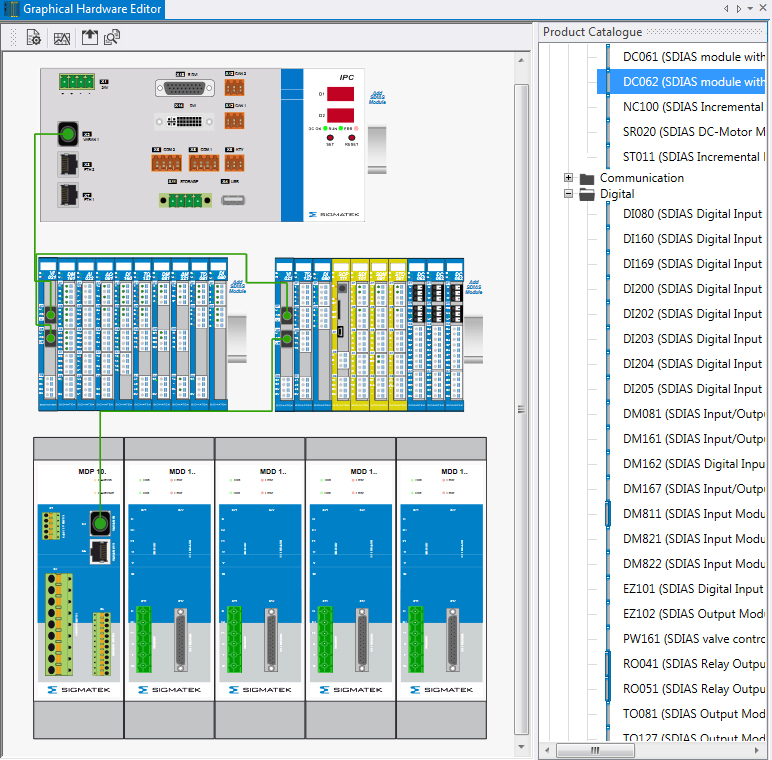Select the second MDD drive module

pyautogui.click(x=260, y=588)
